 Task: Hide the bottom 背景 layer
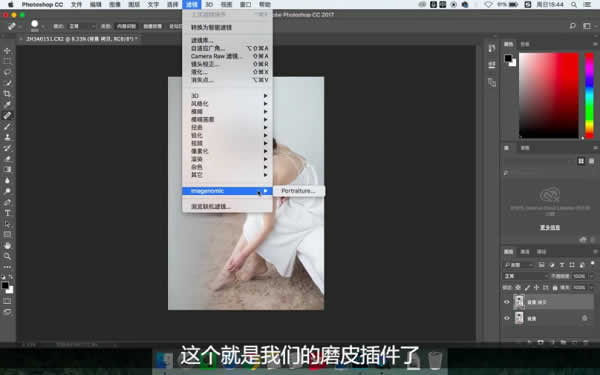click(507, 318)
